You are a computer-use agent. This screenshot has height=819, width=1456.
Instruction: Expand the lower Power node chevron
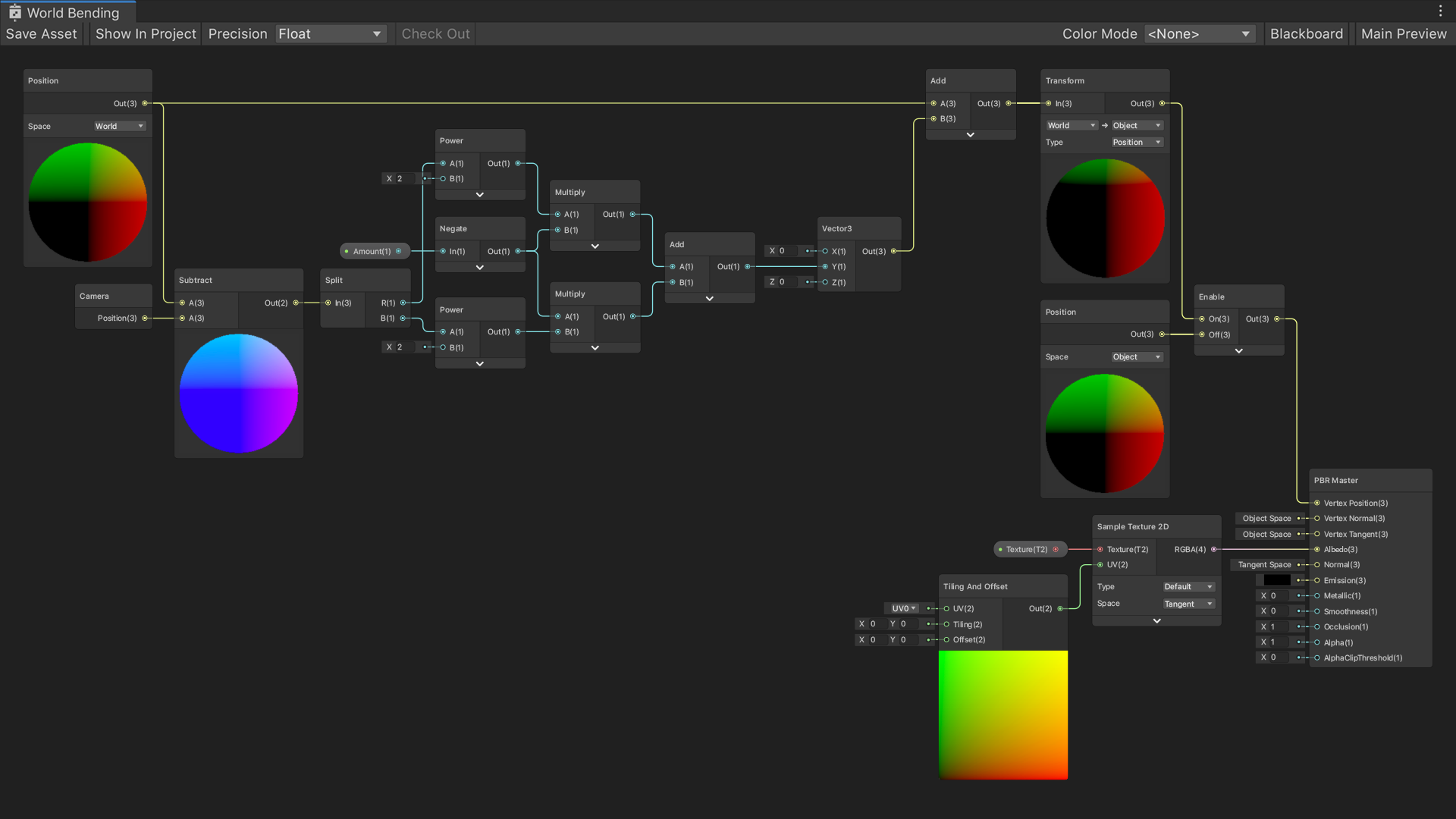coord(480,364)
